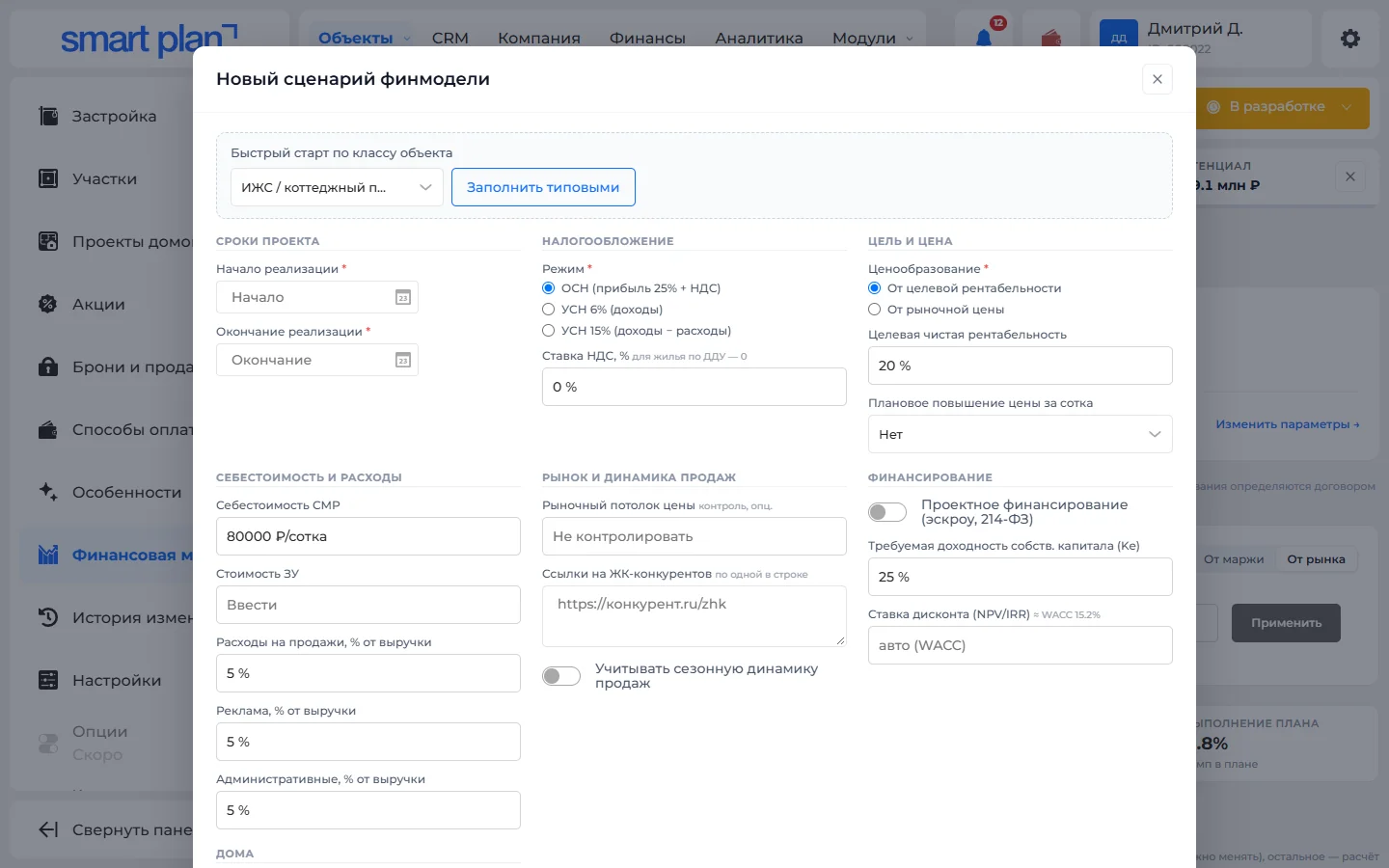Click the Свернуть панель arrow icon
Image resolution: width=1389 pixels, height=868 pixels.
(x=48, y=829)
